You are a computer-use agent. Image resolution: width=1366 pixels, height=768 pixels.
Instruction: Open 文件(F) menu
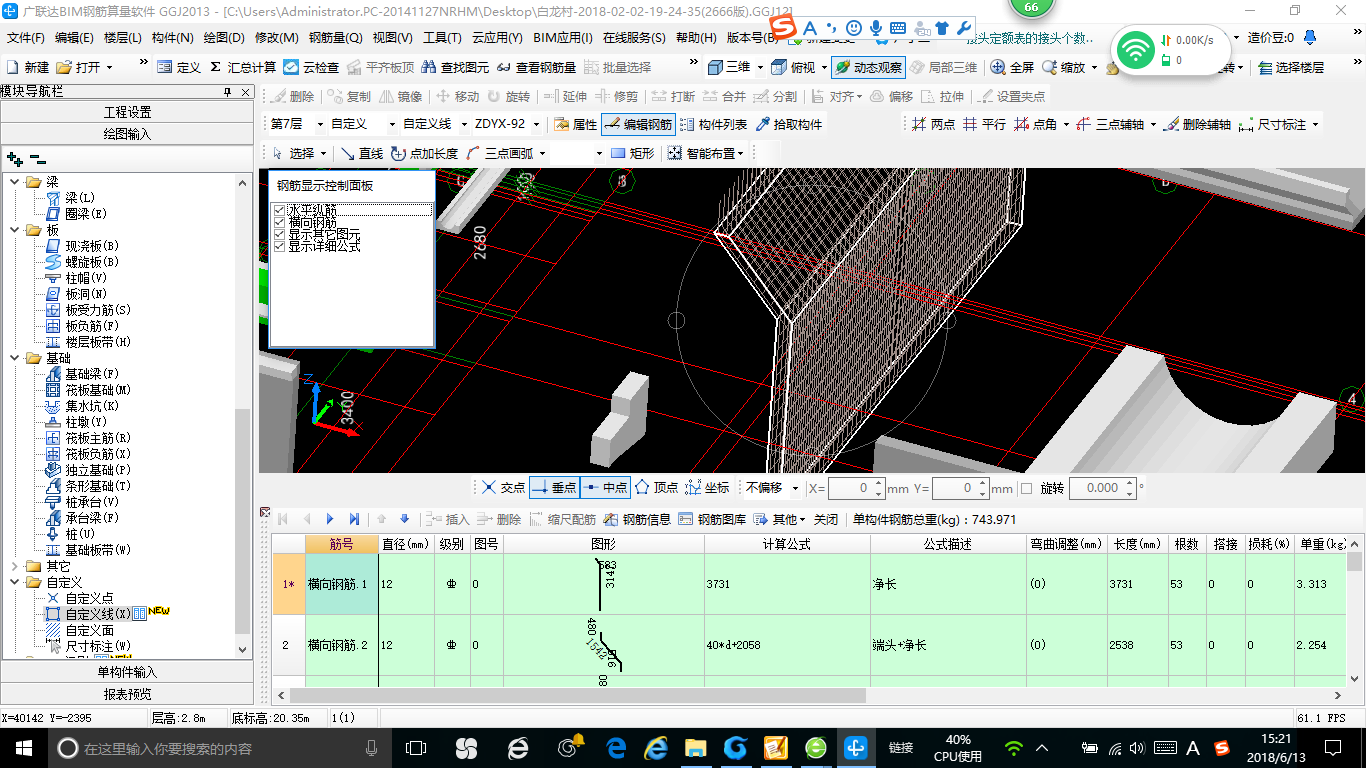[26, 38]
